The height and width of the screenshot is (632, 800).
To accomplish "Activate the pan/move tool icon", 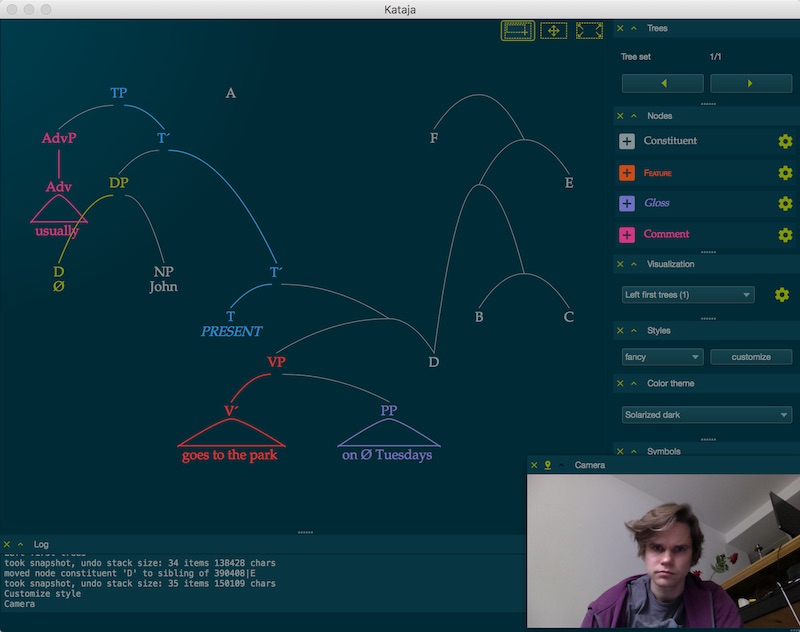I will (554, 31).
